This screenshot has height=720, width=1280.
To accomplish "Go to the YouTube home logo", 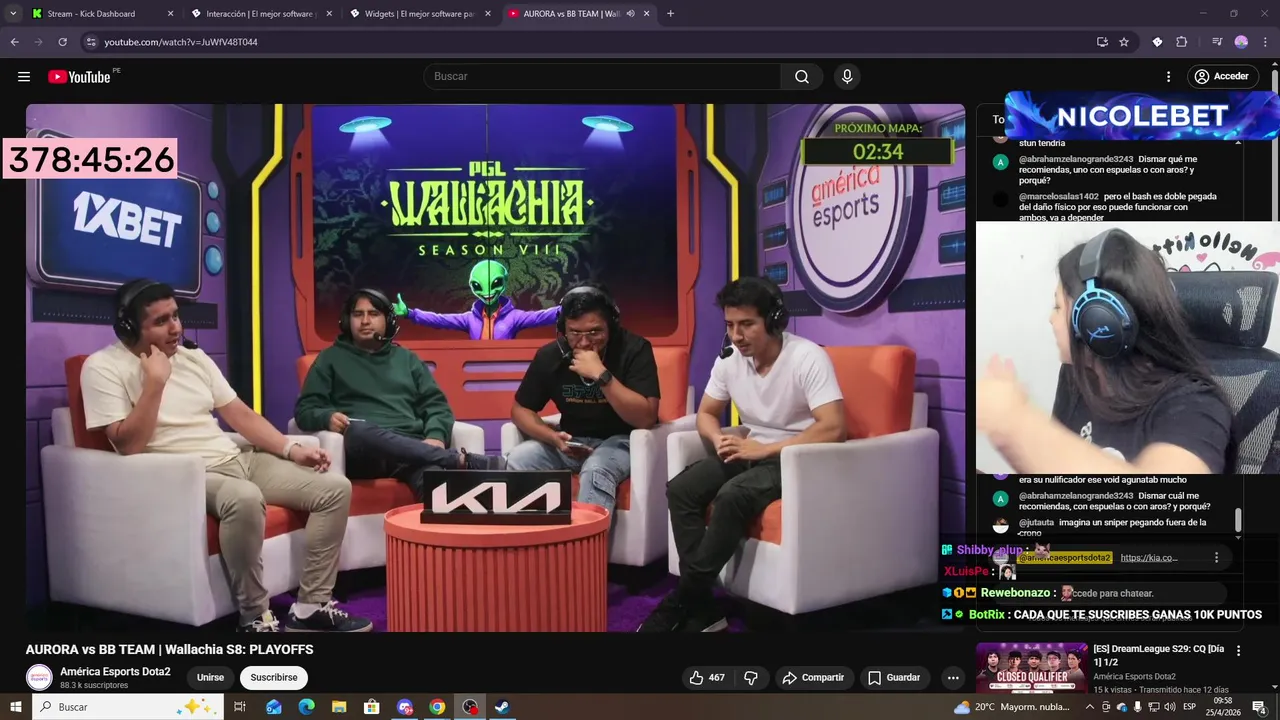I will pyautogui.click(x=79, y=77).
